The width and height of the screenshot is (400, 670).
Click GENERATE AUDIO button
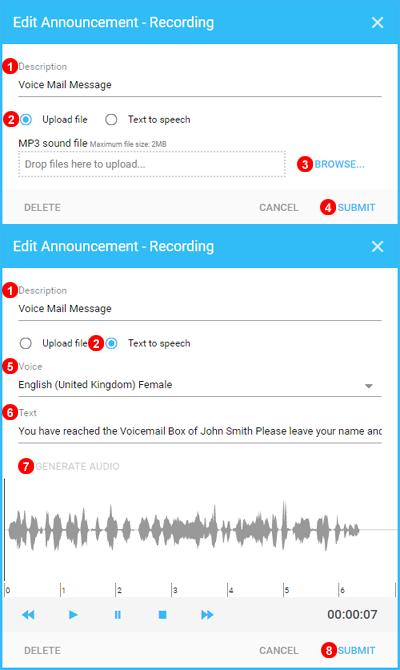[x=77, y=466]
